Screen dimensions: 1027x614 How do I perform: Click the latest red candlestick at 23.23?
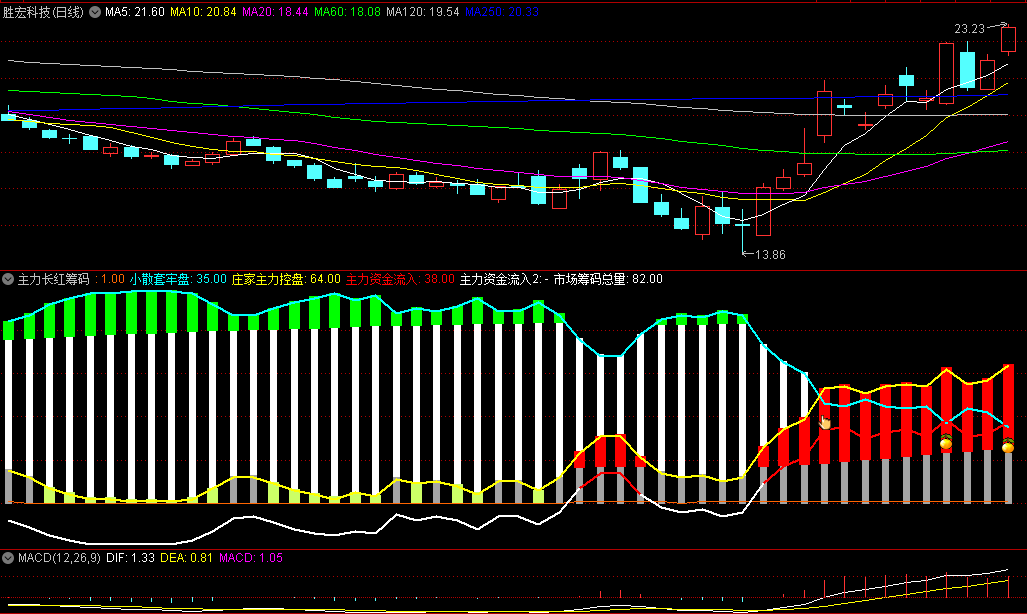tap(1008, 39)
